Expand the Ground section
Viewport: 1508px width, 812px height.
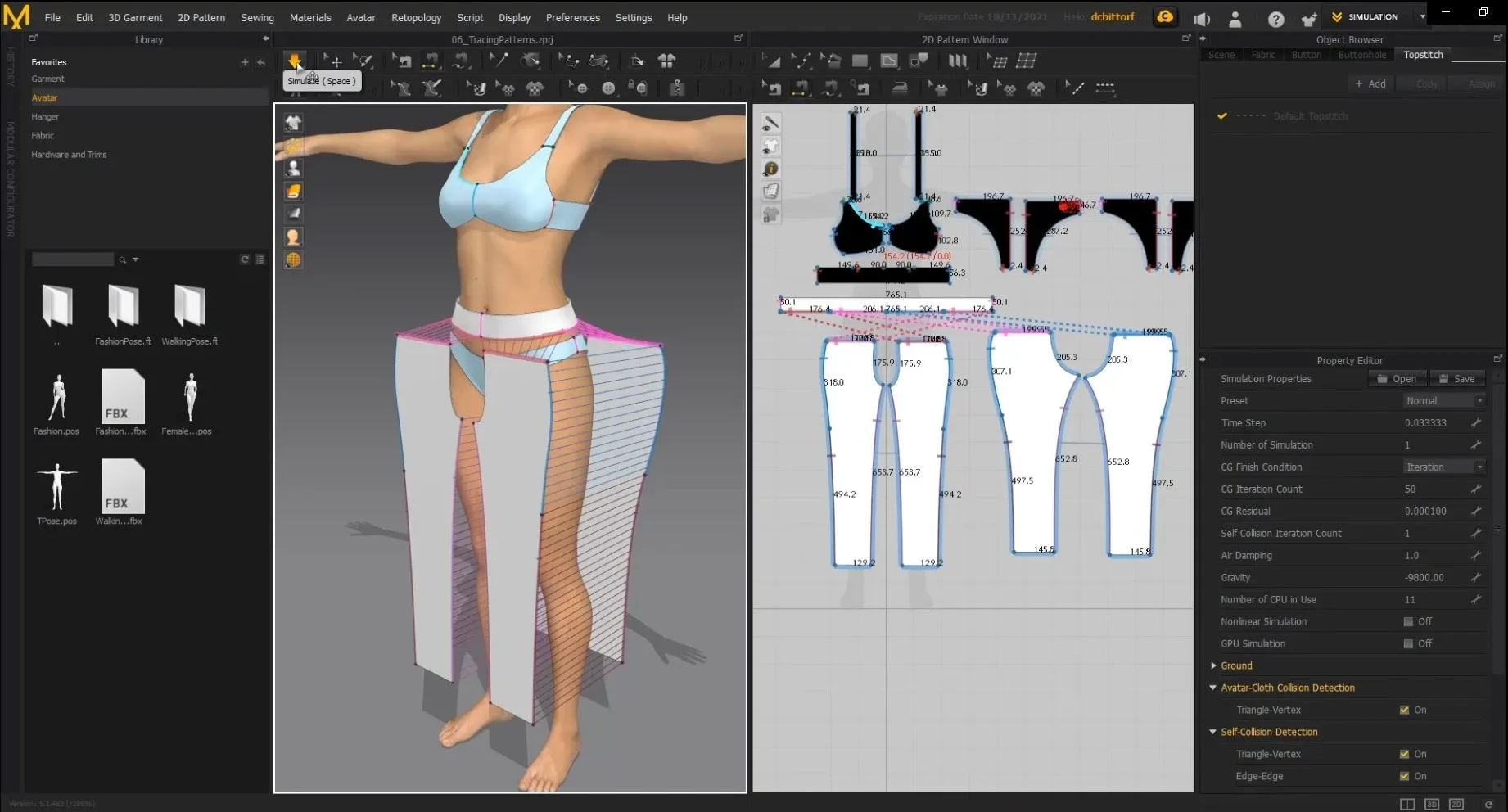(1213, 666)
